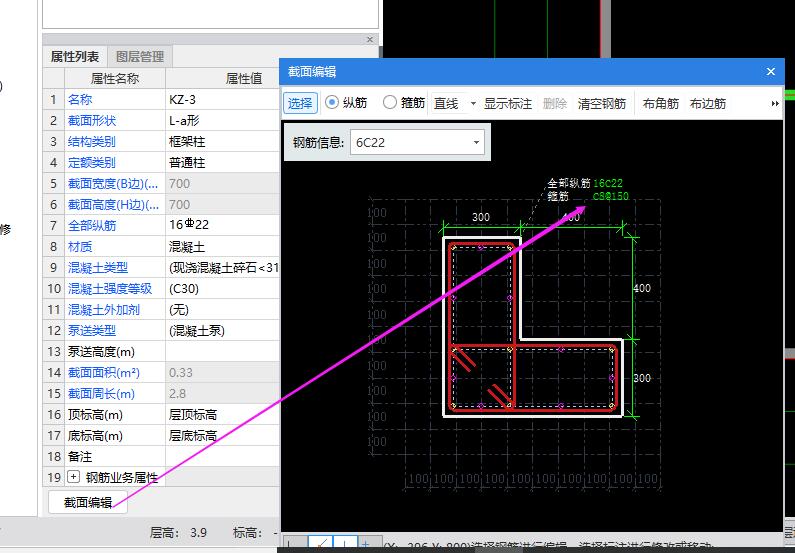Viewport: 795px width, 553px height.
Task: Click the 属性名称 column header
Action: point(115,79)
